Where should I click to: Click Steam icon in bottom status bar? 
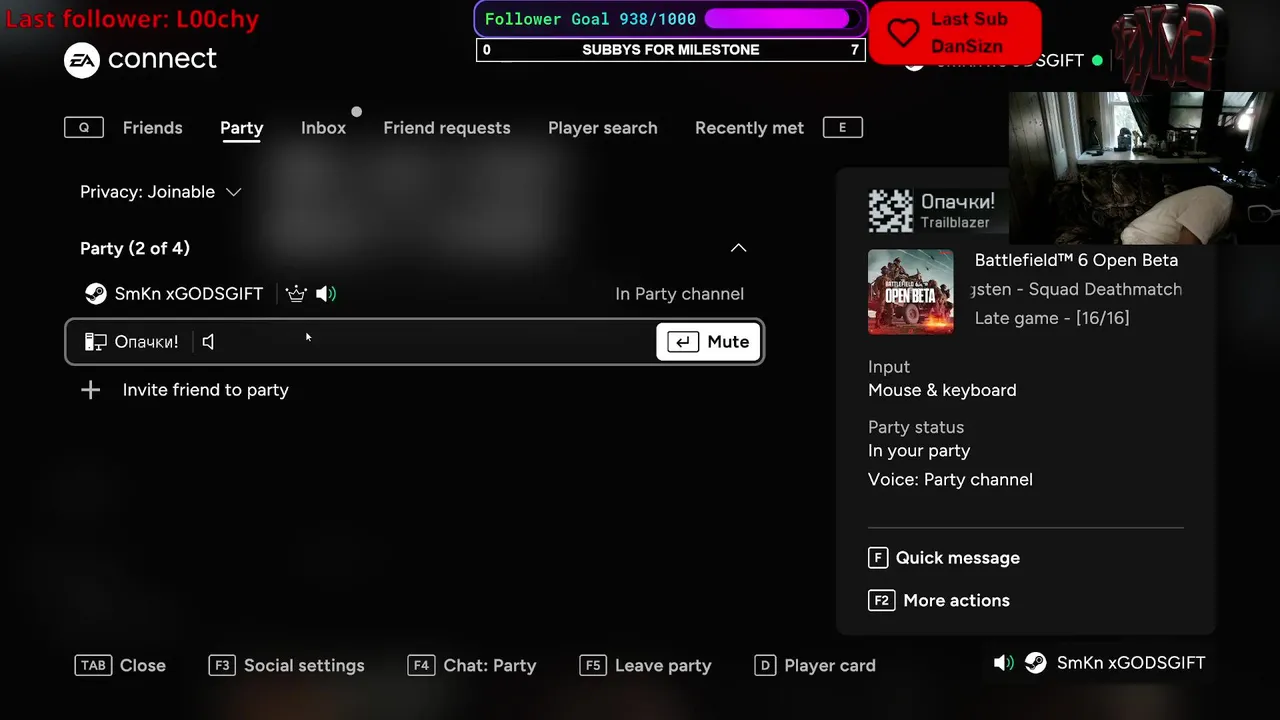1035,663
